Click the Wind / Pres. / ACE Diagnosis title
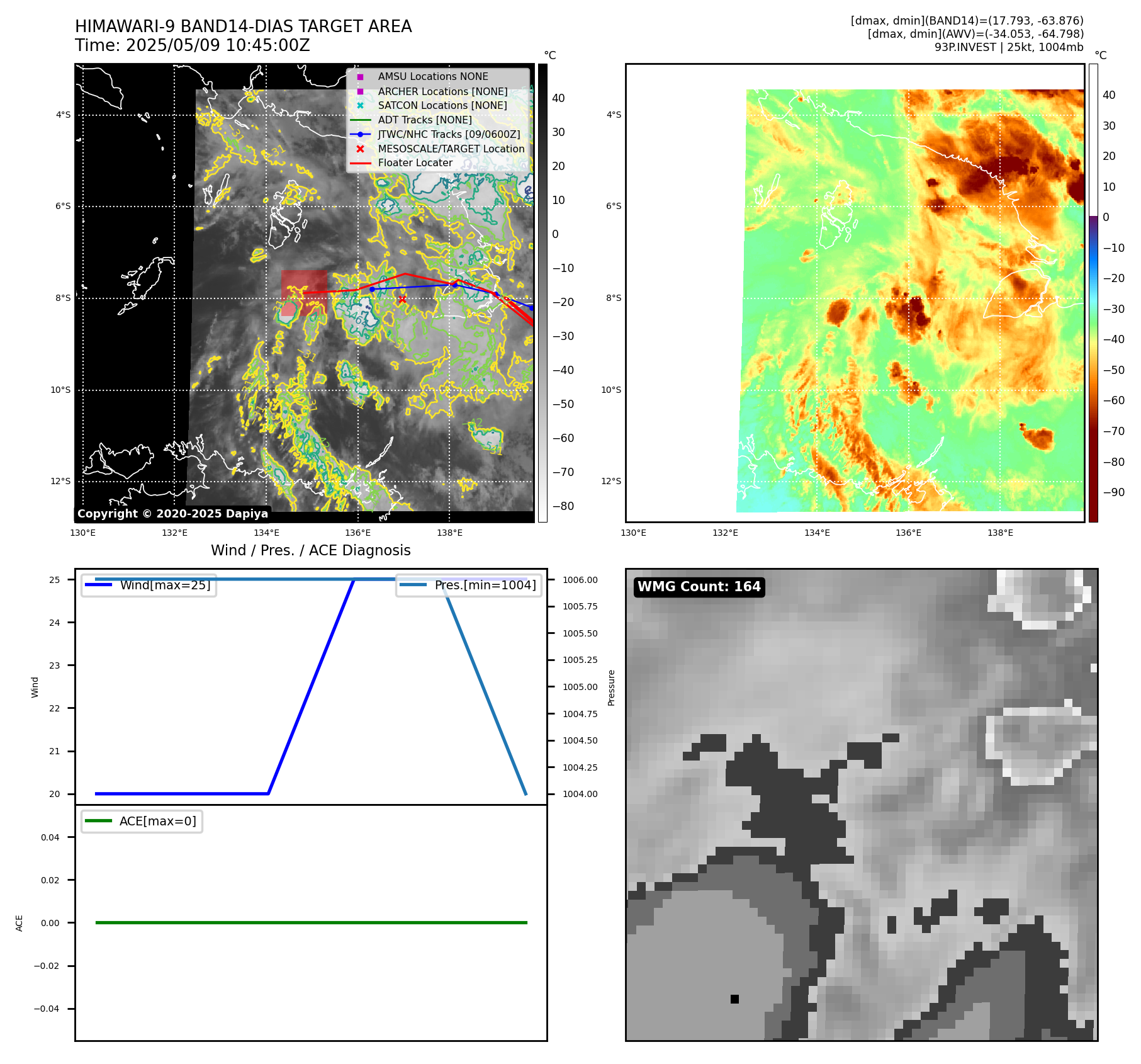Viewport: 1141px width, 1064px height. point(311,550)
